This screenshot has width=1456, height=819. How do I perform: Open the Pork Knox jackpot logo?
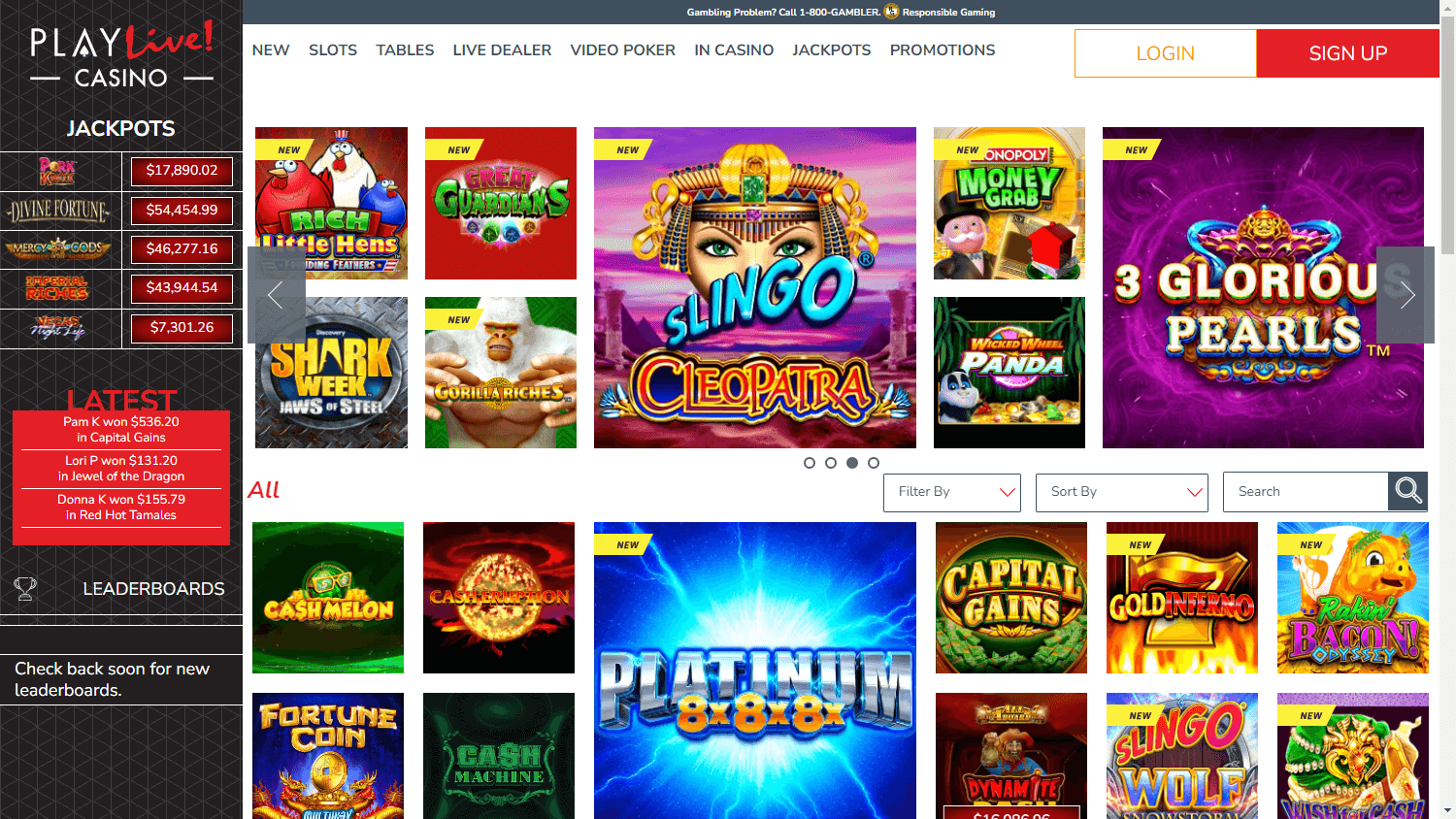tap(57, 172)
